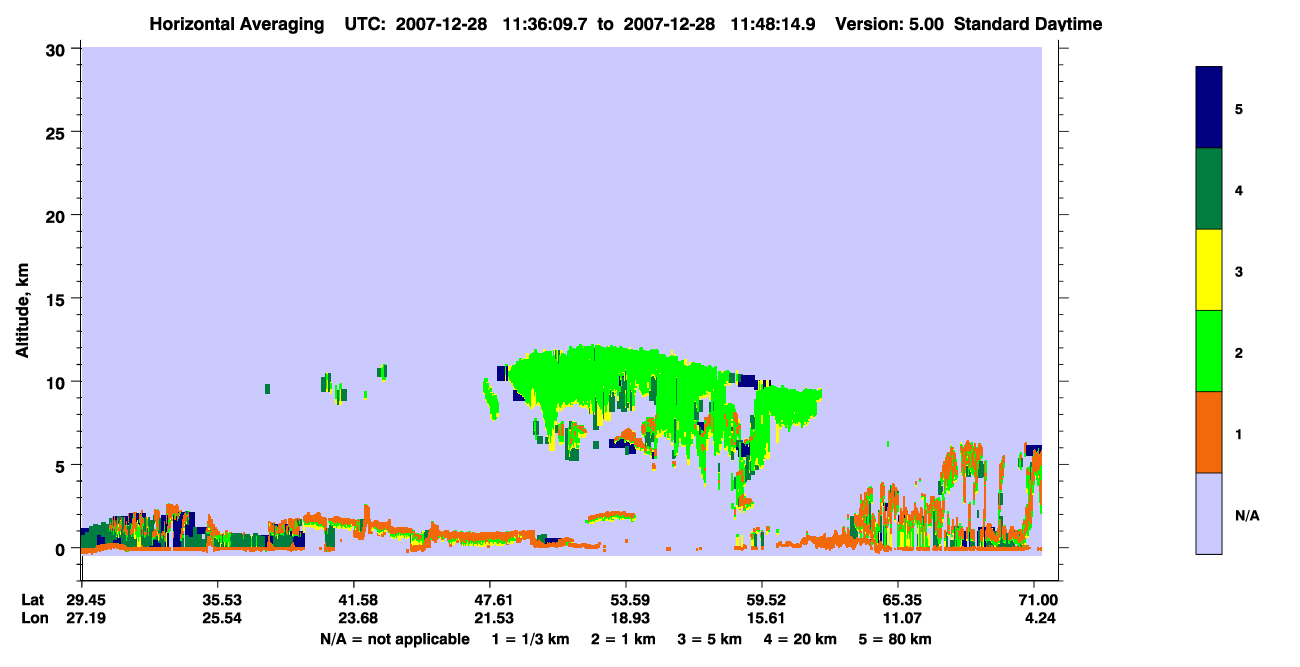Screen dimensions: 1300x667
Task: Click the '4 = 20 km' legend note
Action: pos(800,639)
